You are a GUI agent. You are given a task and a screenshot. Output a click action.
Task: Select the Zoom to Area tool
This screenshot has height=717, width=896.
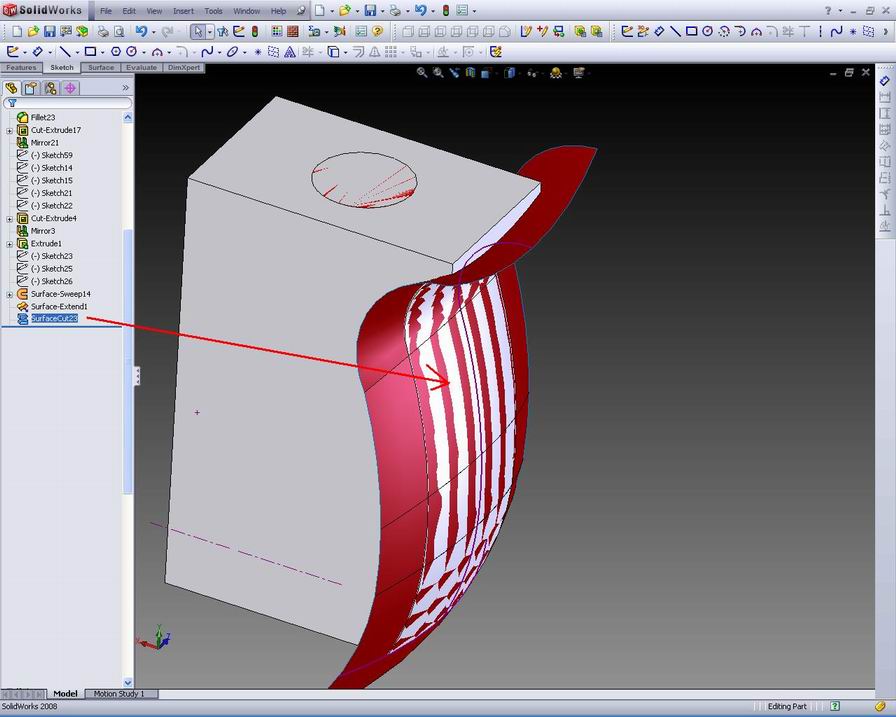(438, 73)
